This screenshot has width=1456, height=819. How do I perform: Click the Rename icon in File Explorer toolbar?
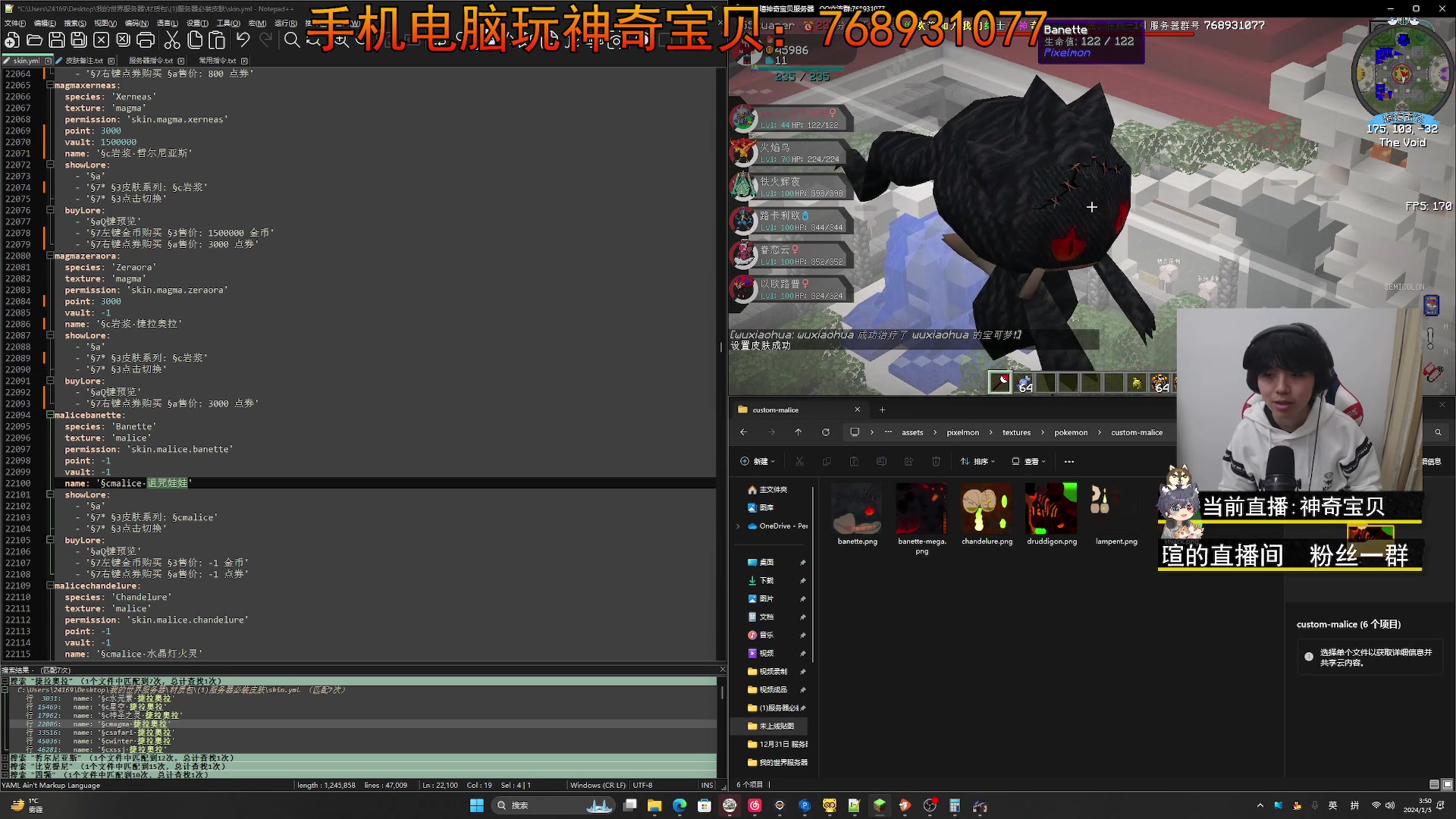881,461
